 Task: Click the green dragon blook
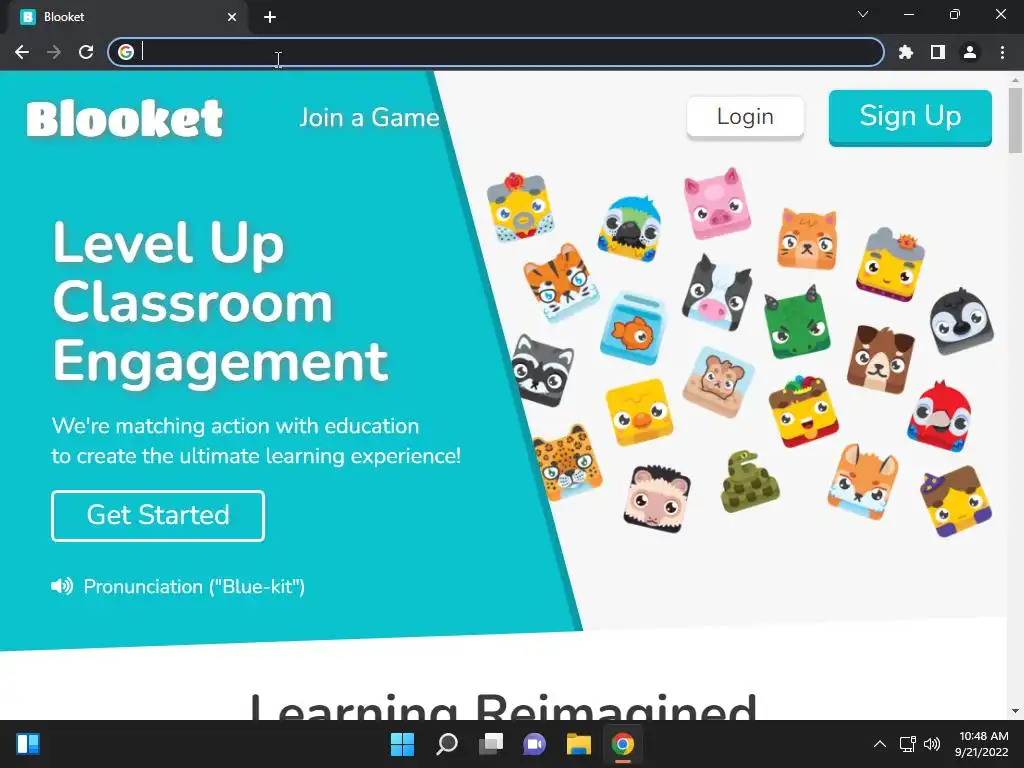[x=797, y=322]
